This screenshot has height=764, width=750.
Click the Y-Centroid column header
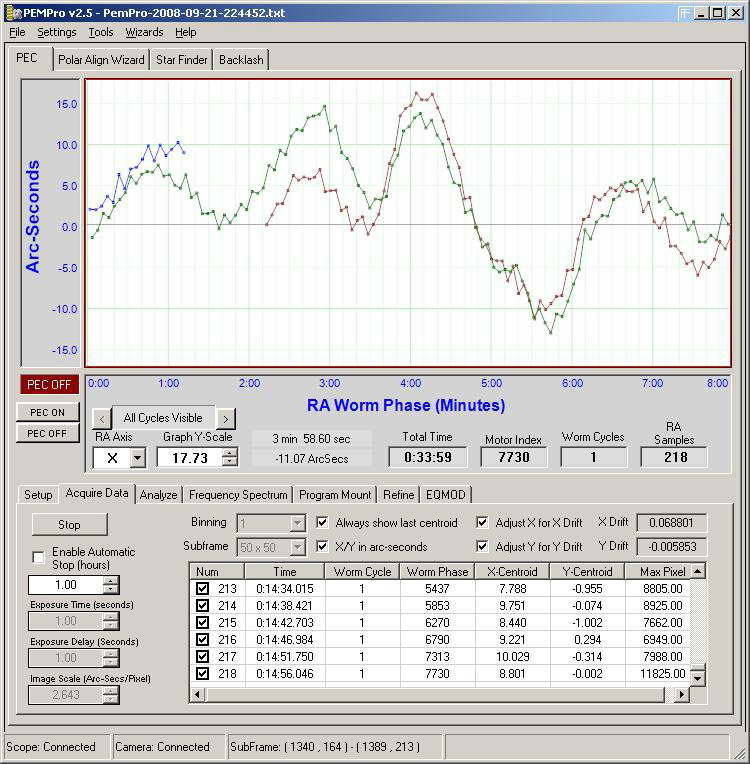click(x=587, y=571)
